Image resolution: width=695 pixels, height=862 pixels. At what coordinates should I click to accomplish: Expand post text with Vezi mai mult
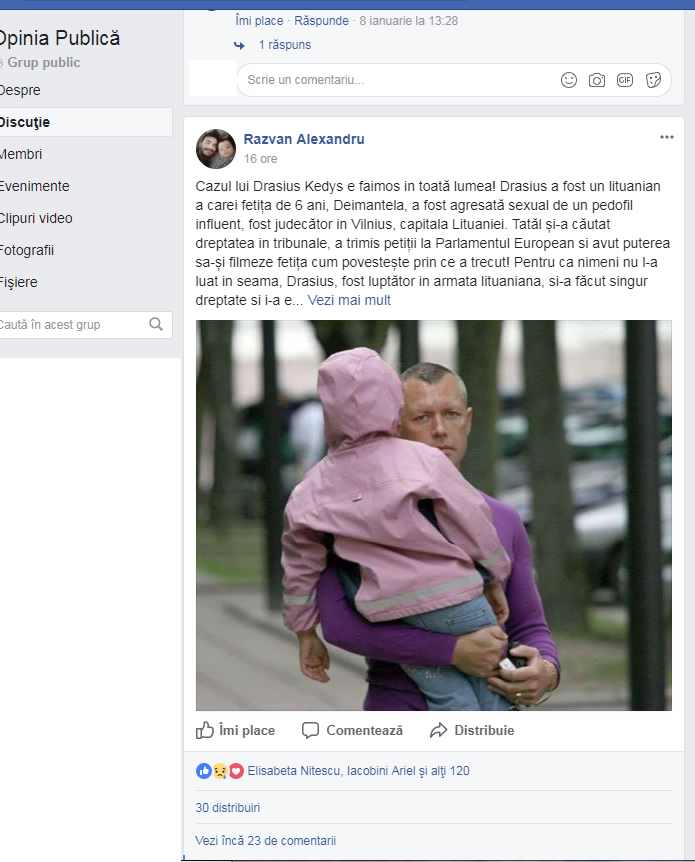click(x=349, y=300)
